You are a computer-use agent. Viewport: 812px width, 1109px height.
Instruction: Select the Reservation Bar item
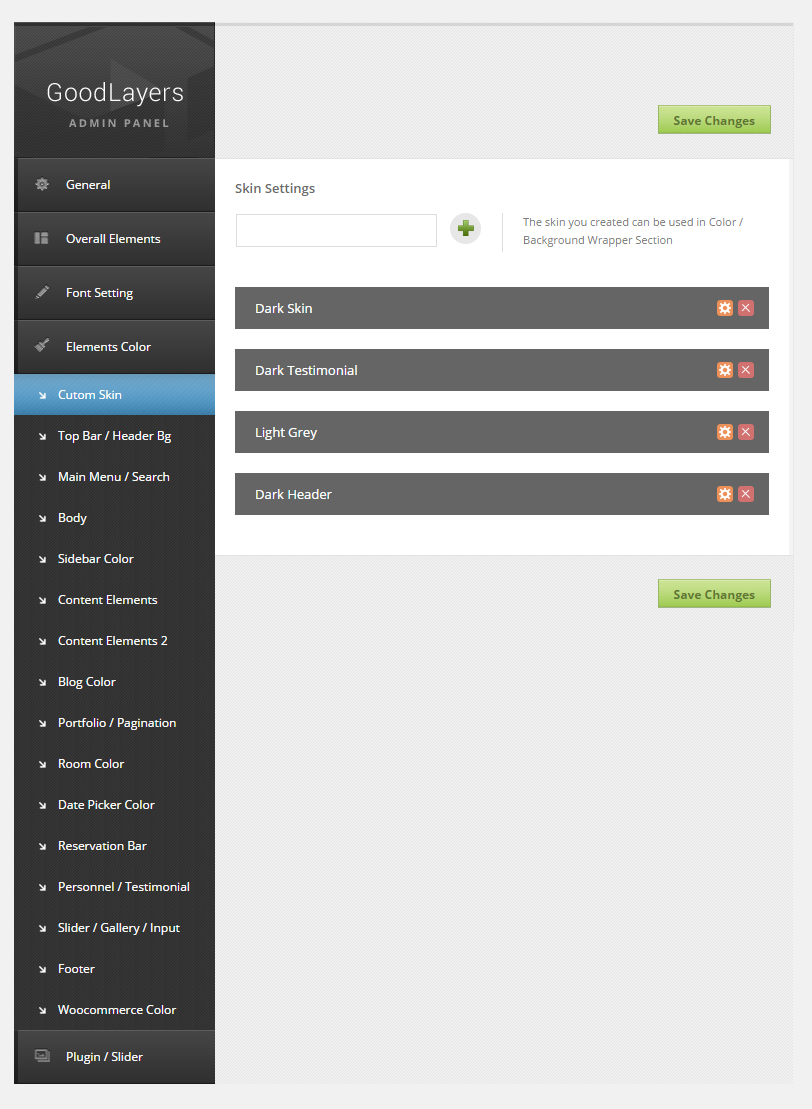(115, 846)
